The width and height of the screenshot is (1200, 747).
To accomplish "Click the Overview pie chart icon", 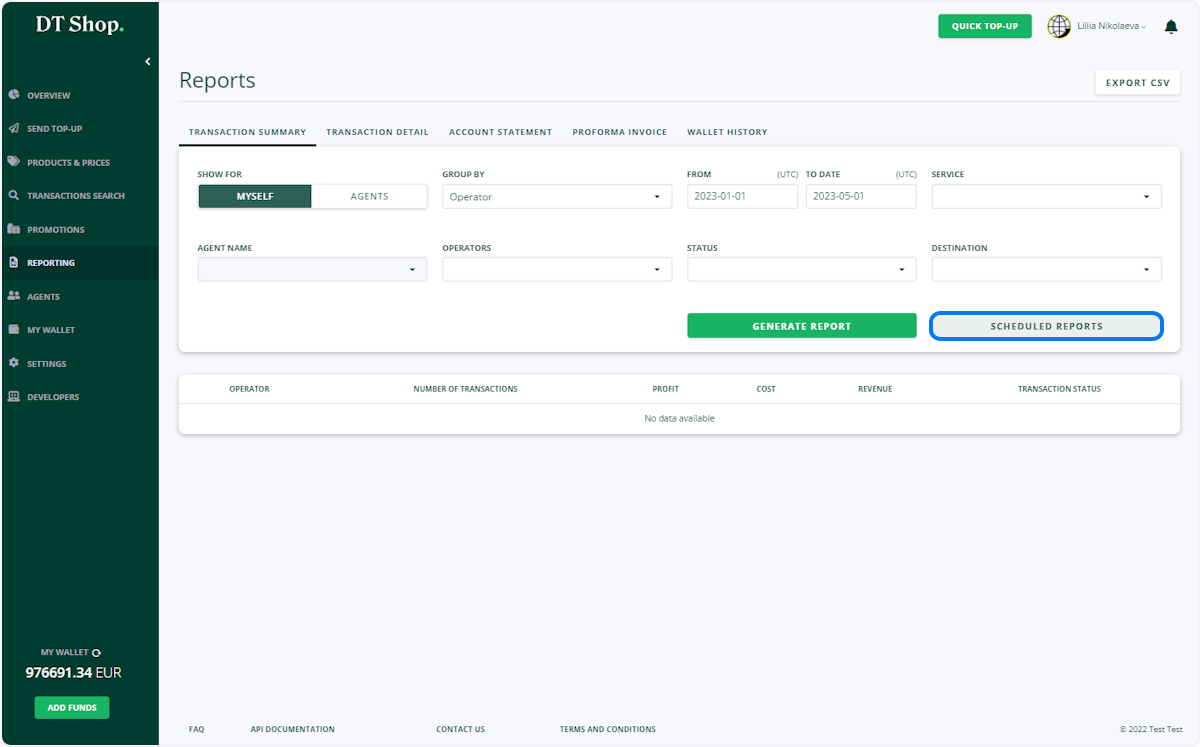I will point(14,95).
